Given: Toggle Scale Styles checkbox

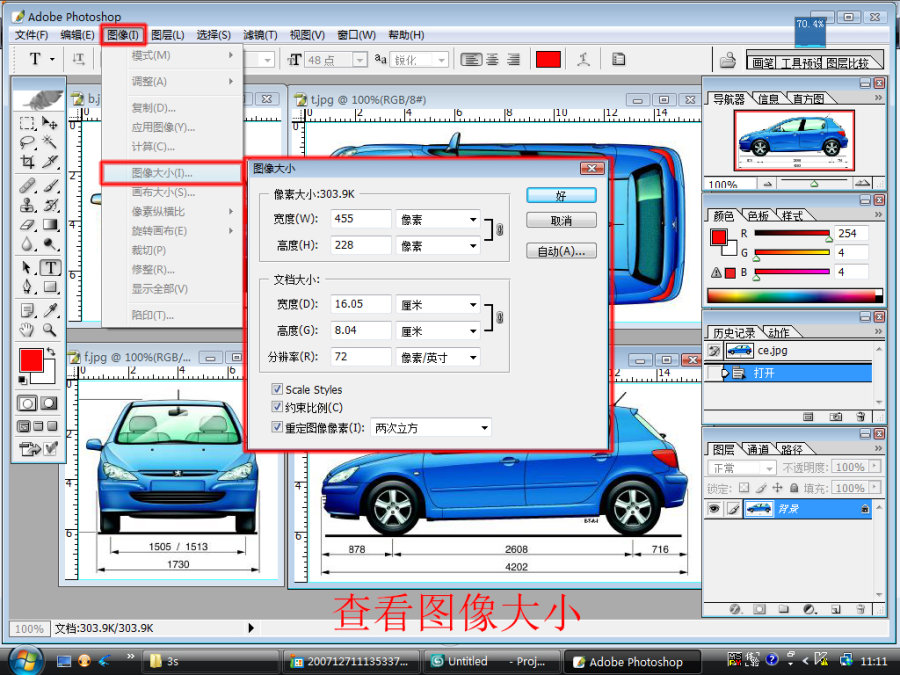Looking at the screenshot, I should click(277, 389).
